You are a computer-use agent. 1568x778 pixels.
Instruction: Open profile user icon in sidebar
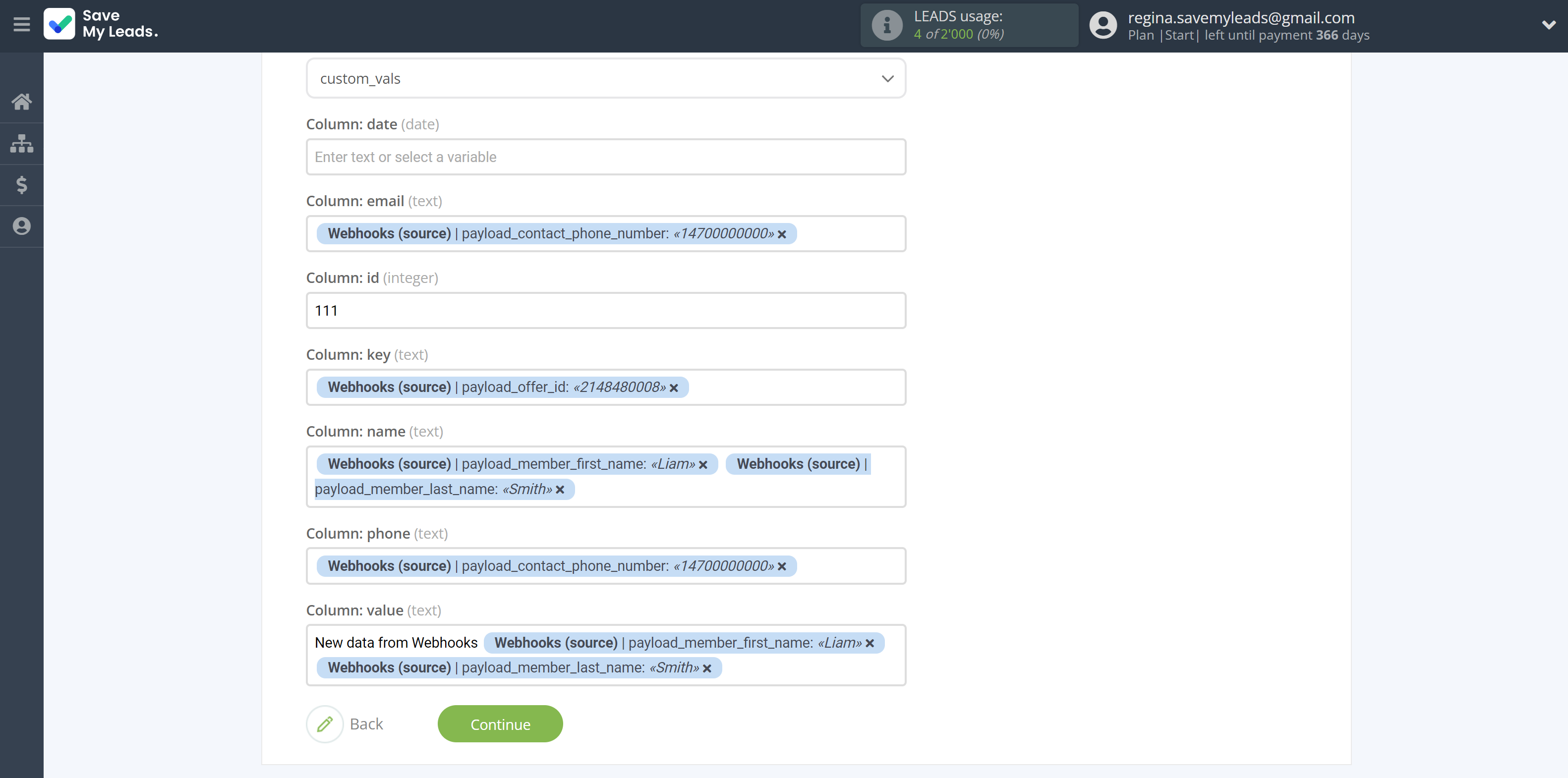tap(21, 226)
